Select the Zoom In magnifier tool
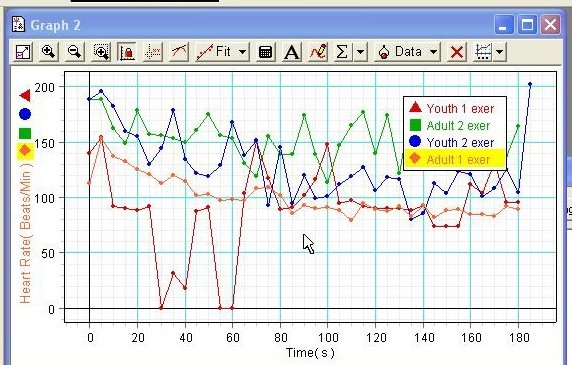Screen dimensions: 572x365 [x=48, y=52]
